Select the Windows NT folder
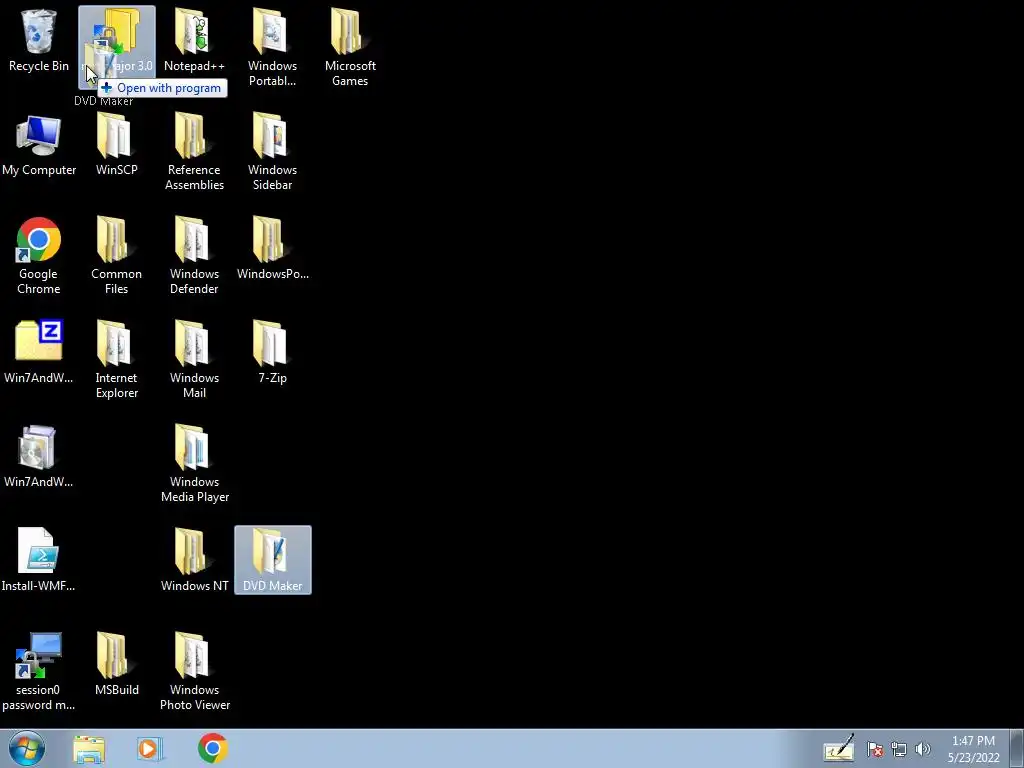This screenshot has height=768, width=1024. [194, 560]
